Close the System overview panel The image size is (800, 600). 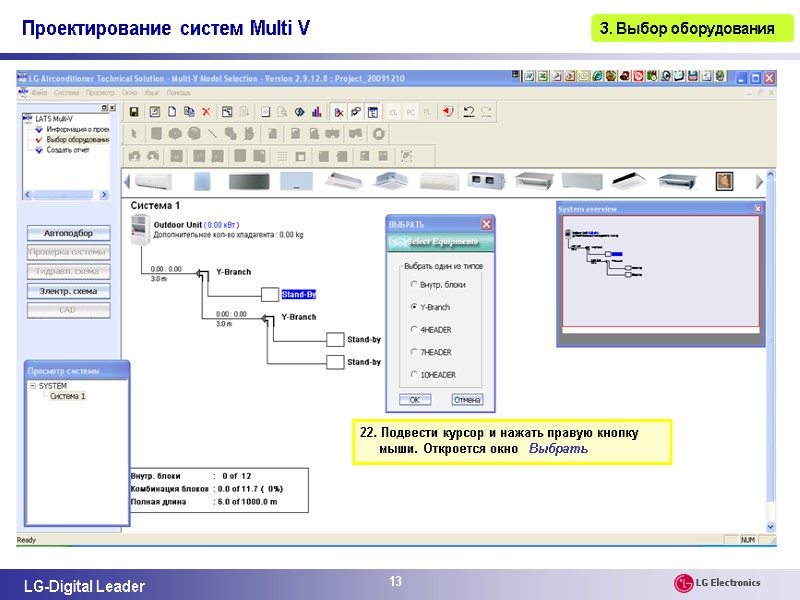pos(758,209)
